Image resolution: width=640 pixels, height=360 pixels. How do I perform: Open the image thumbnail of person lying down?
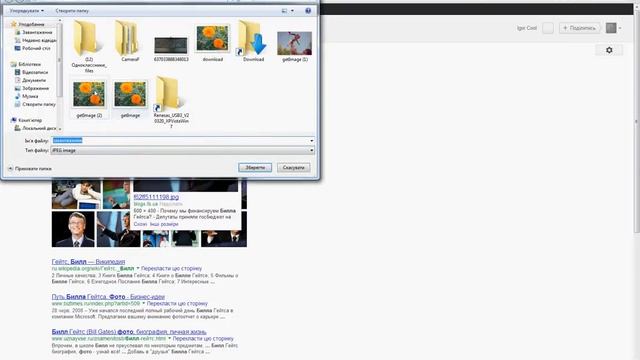point(76,194)
